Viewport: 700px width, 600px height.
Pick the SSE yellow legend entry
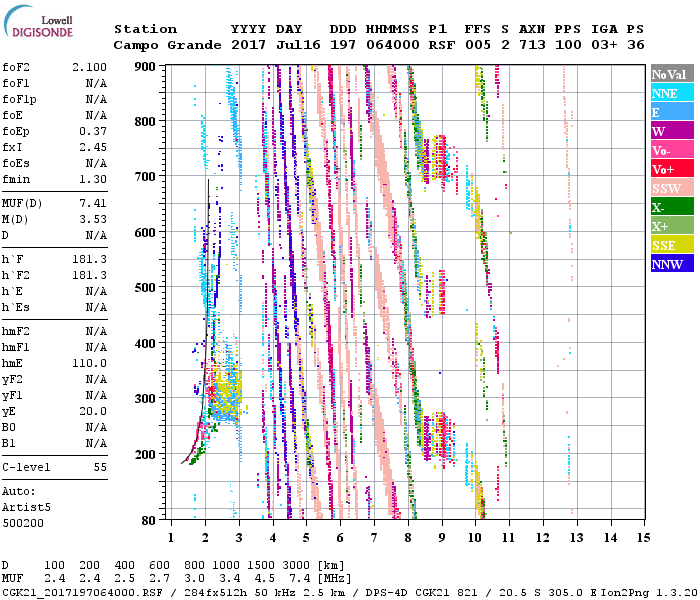[x=672, y=246]
